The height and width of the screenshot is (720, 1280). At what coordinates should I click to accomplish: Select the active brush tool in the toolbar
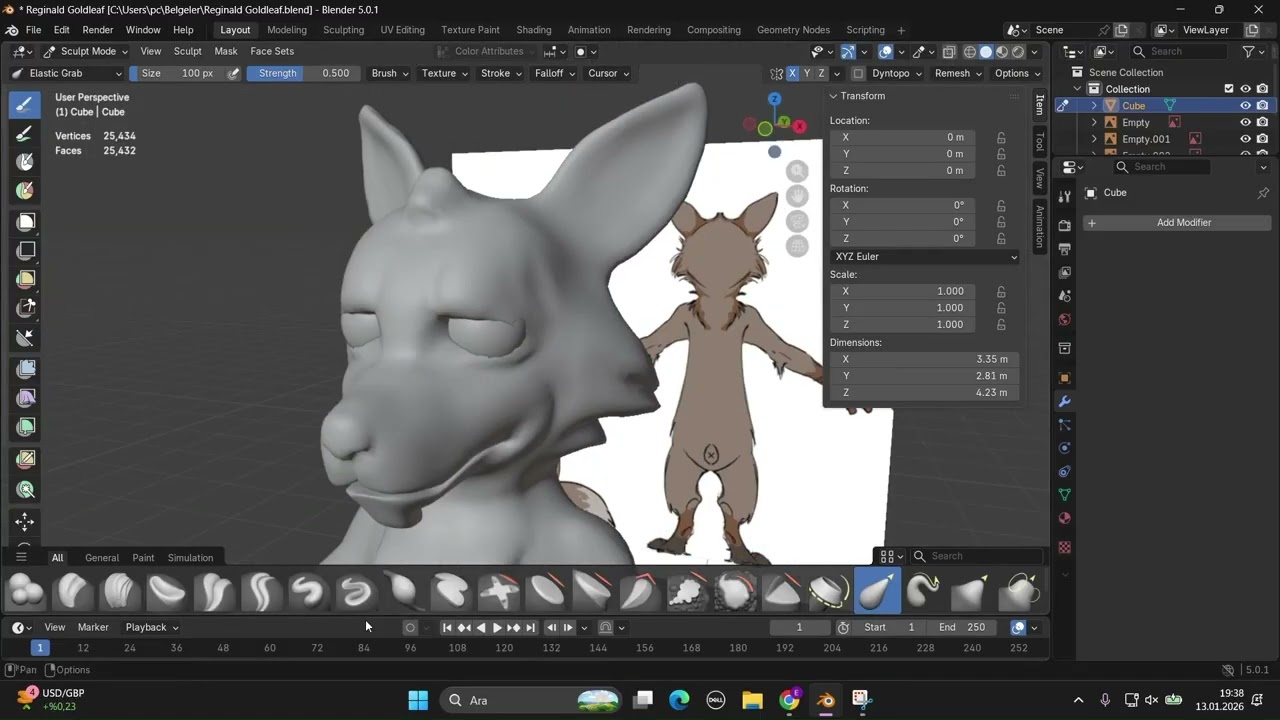coord(25,105)
